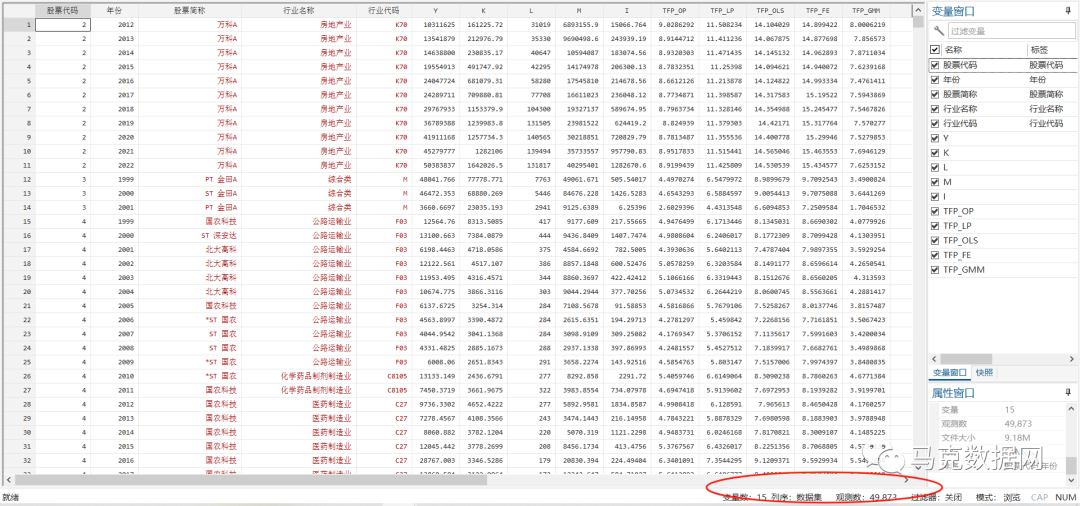Click the 变量 count '15' property
The height and width of the screenshot is (506, 1080).
click(1009, 409)
